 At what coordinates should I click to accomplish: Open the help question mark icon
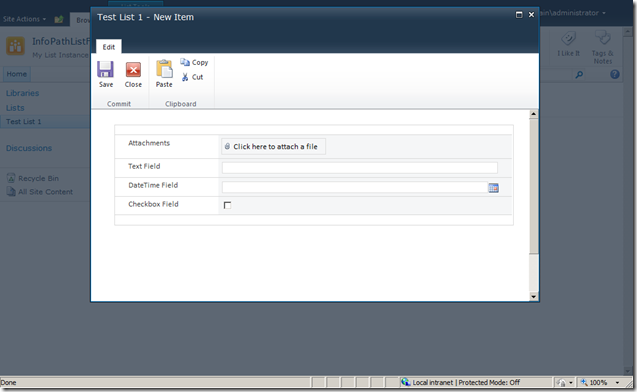[x=615, y=74]
